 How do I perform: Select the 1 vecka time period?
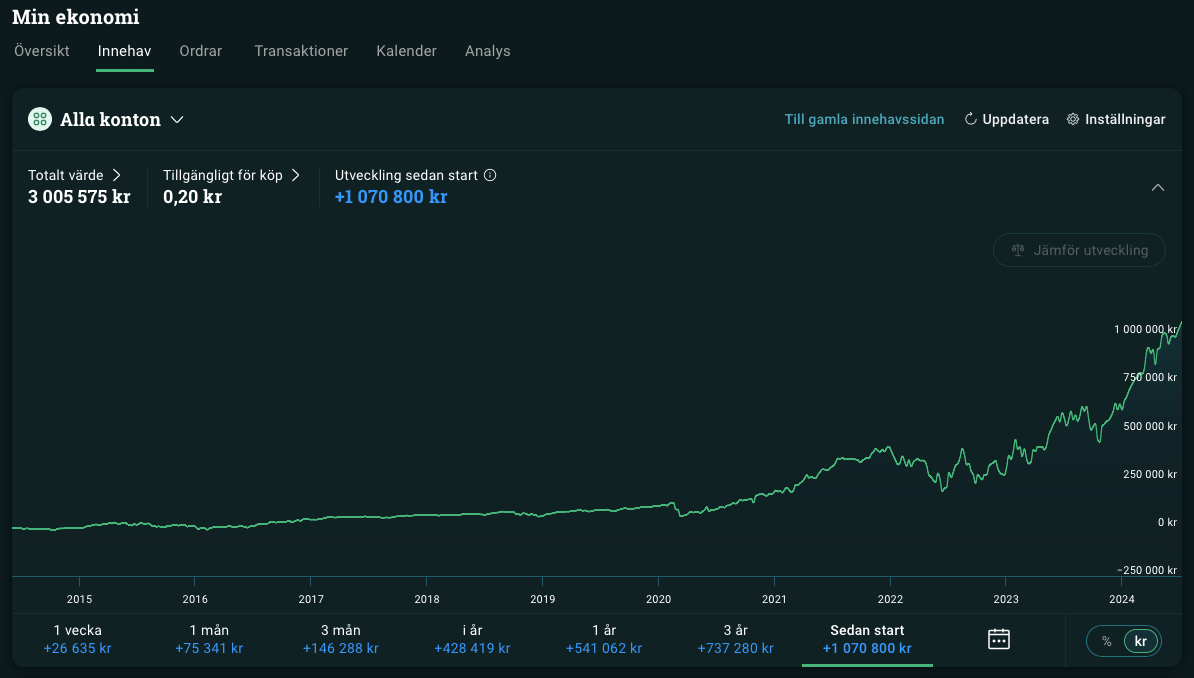[x=77, y=639]
